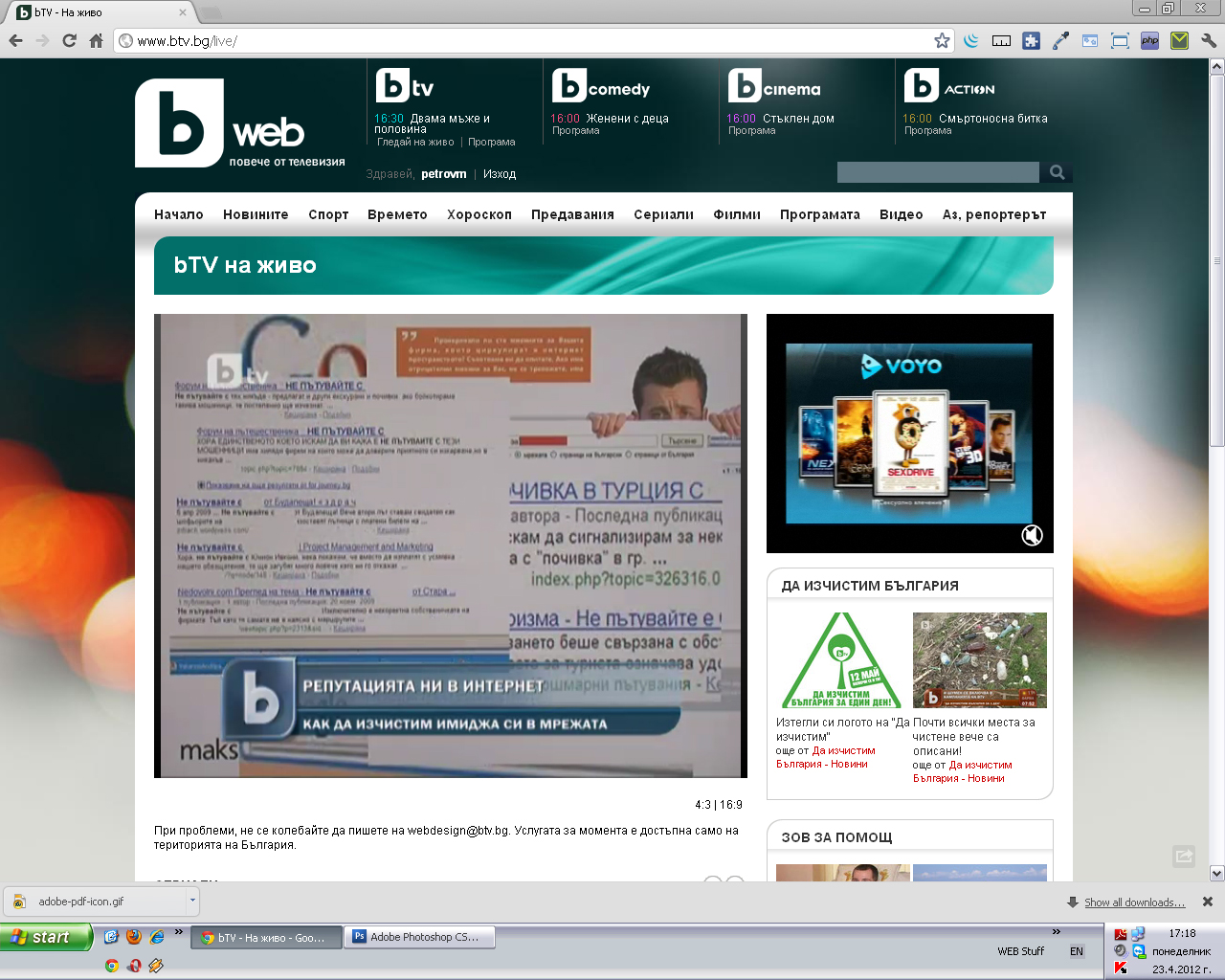1225x980 pixels.
Task: Open the Chrome wrench menu
Action: (1209, 40)
